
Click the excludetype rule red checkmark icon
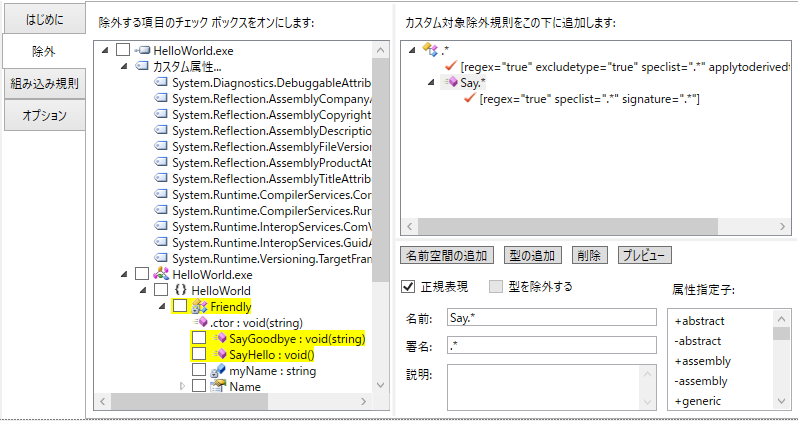[x=450, y=66]
